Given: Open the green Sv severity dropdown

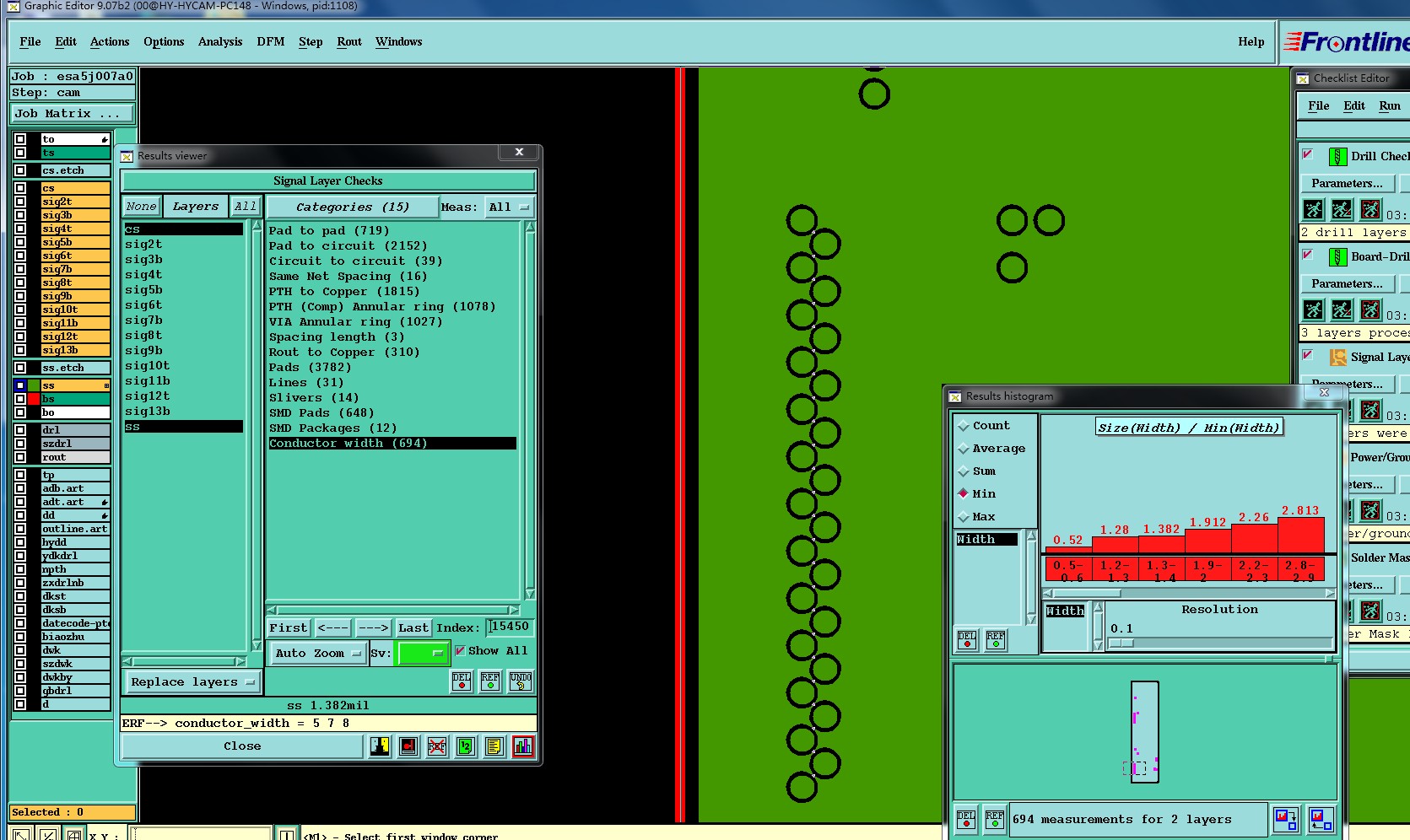Looking at the screenshot, I should pyautogui.click(x=423, y=653).
